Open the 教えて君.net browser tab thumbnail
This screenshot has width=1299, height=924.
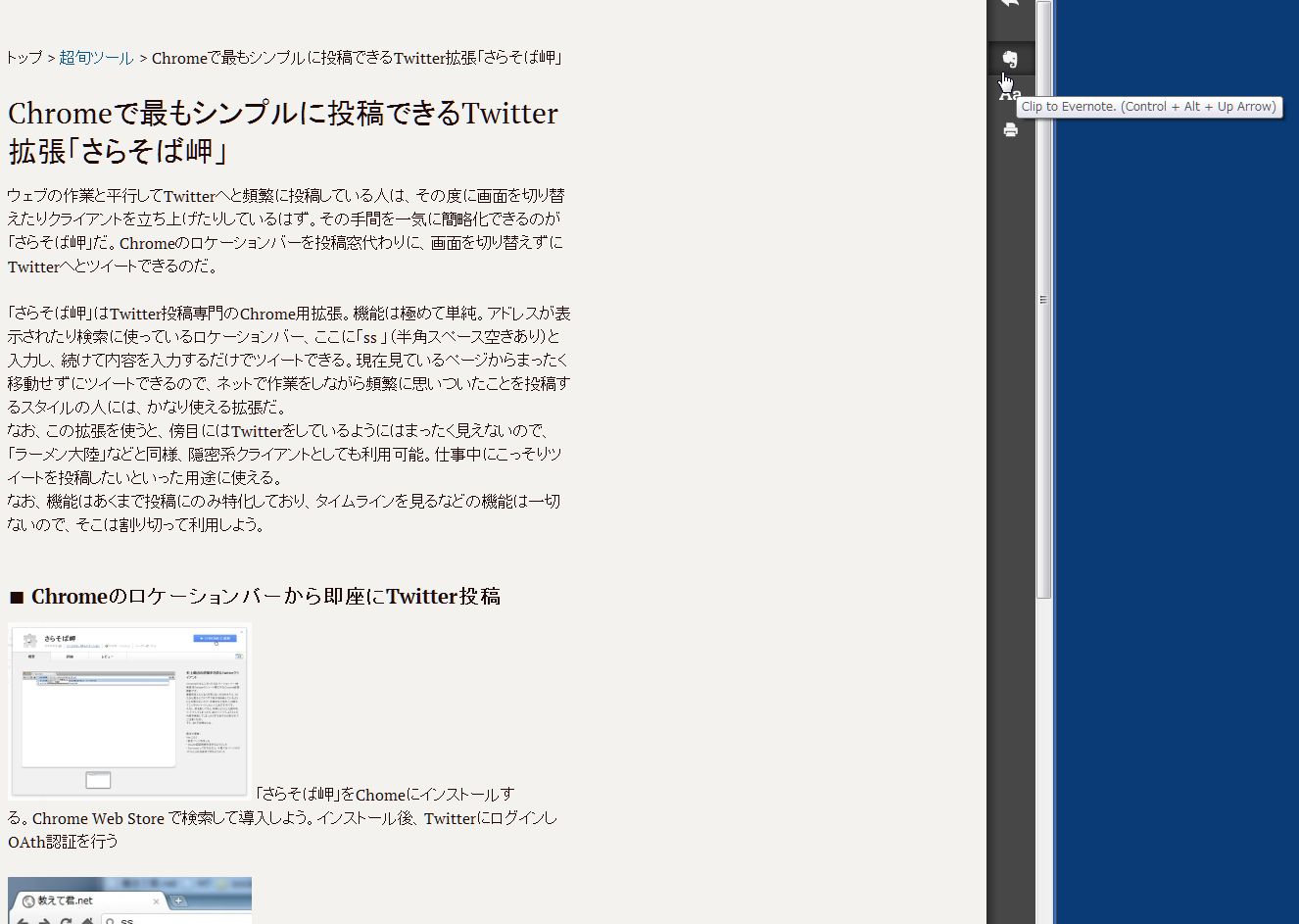coord(129,900)
